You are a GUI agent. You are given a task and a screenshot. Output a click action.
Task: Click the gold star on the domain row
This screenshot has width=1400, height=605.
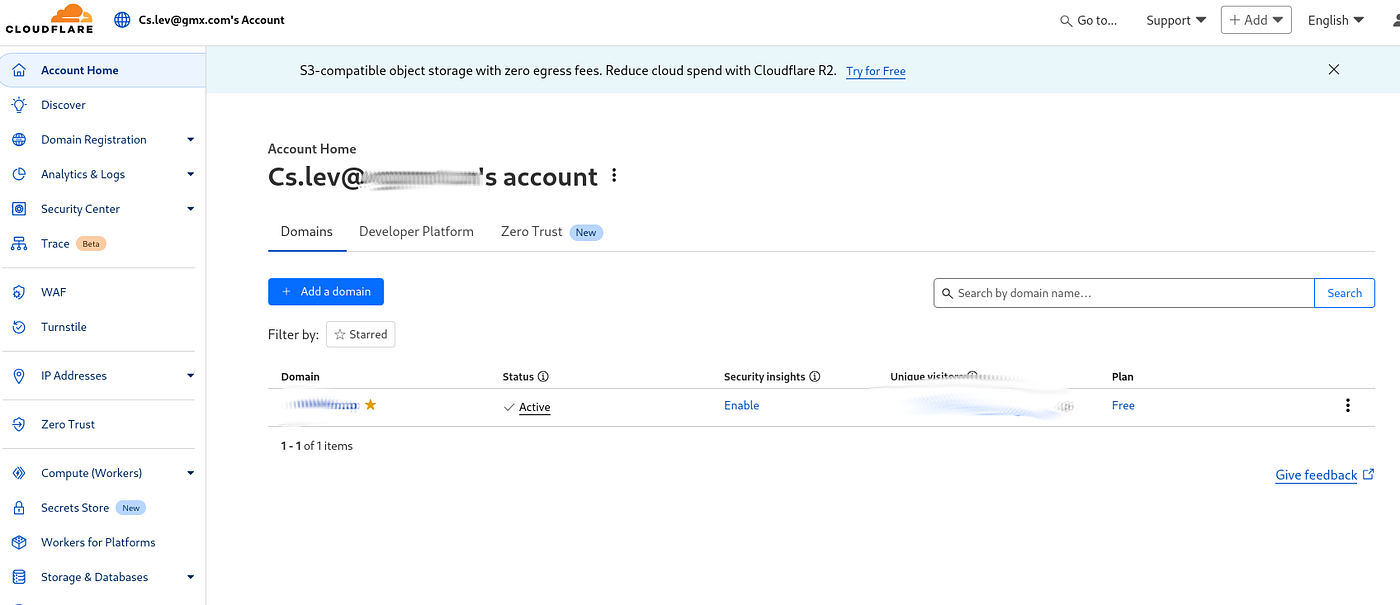pyautogui.click(x=370, y=405)
